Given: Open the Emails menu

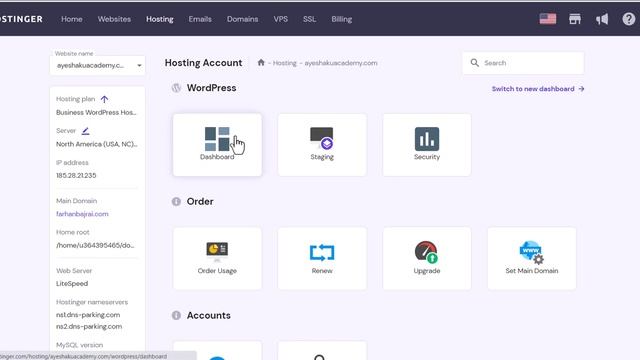Looking at the screenshot, I should coord(200,19).
